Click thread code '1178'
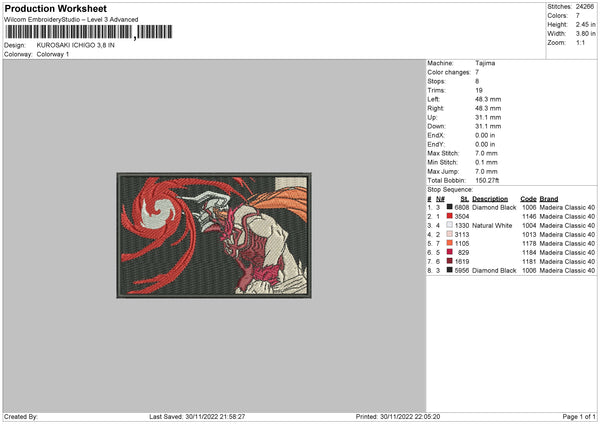 (x=529, y=243)
